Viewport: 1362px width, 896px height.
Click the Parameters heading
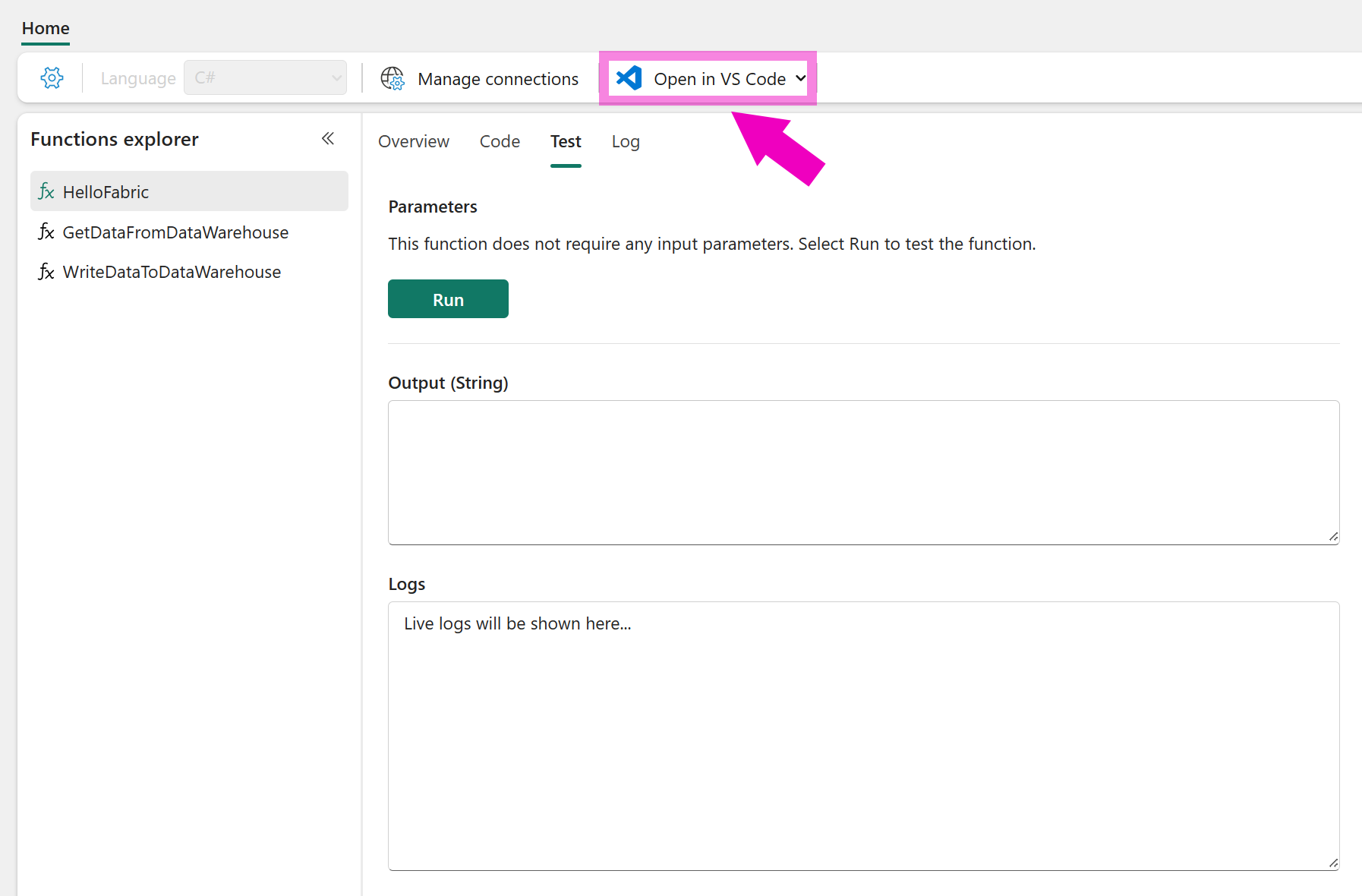click(x=433, y=207)
